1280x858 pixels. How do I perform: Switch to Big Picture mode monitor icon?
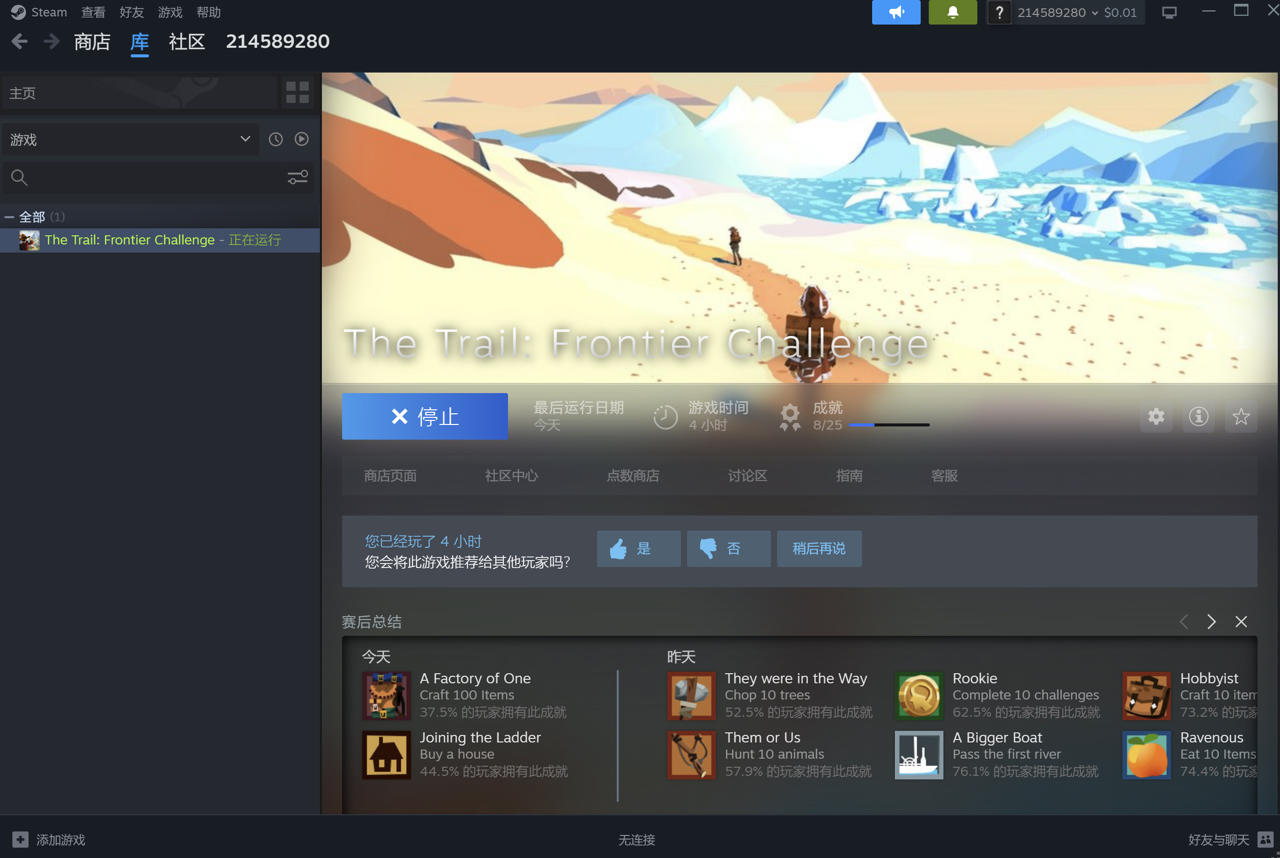pyautogui.click(x=1169, y=12)
